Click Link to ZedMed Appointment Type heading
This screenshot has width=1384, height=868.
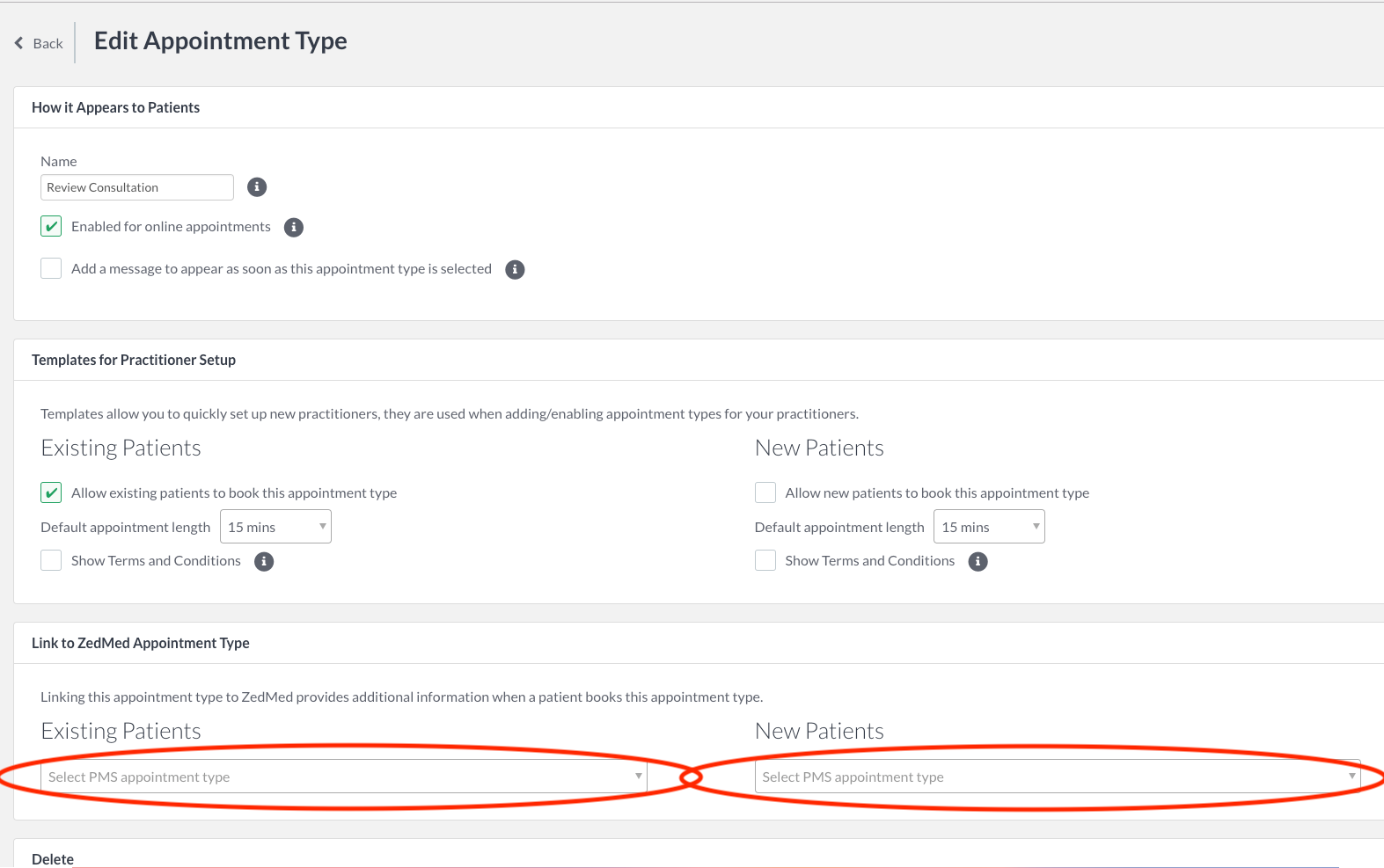(141, 643)
